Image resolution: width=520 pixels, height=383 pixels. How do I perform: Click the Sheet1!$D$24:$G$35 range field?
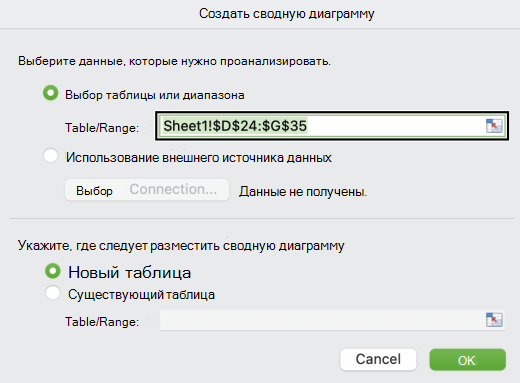point(332,126)
